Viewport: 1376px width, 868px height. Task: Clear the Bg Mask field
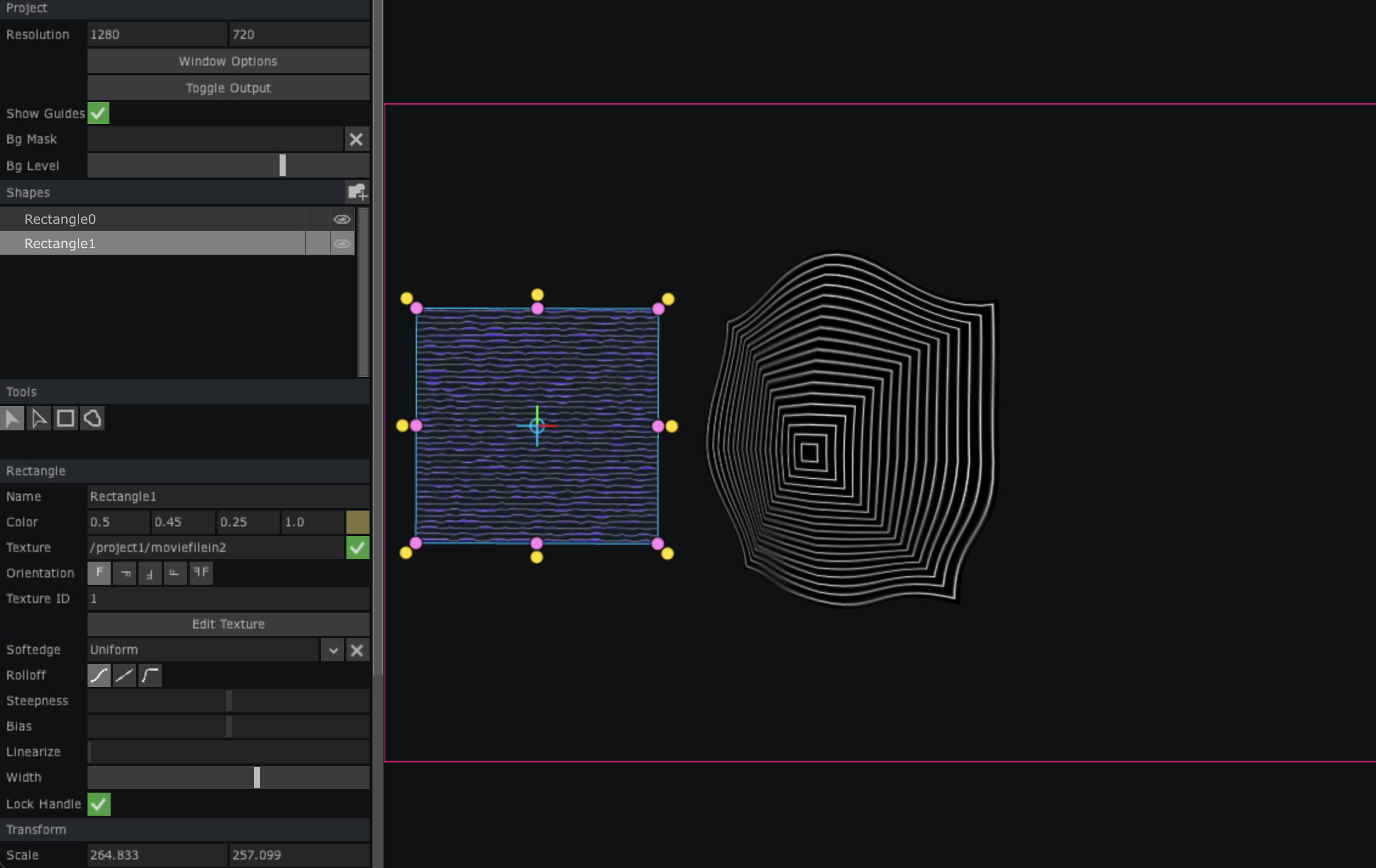click(x=356, y=139)
